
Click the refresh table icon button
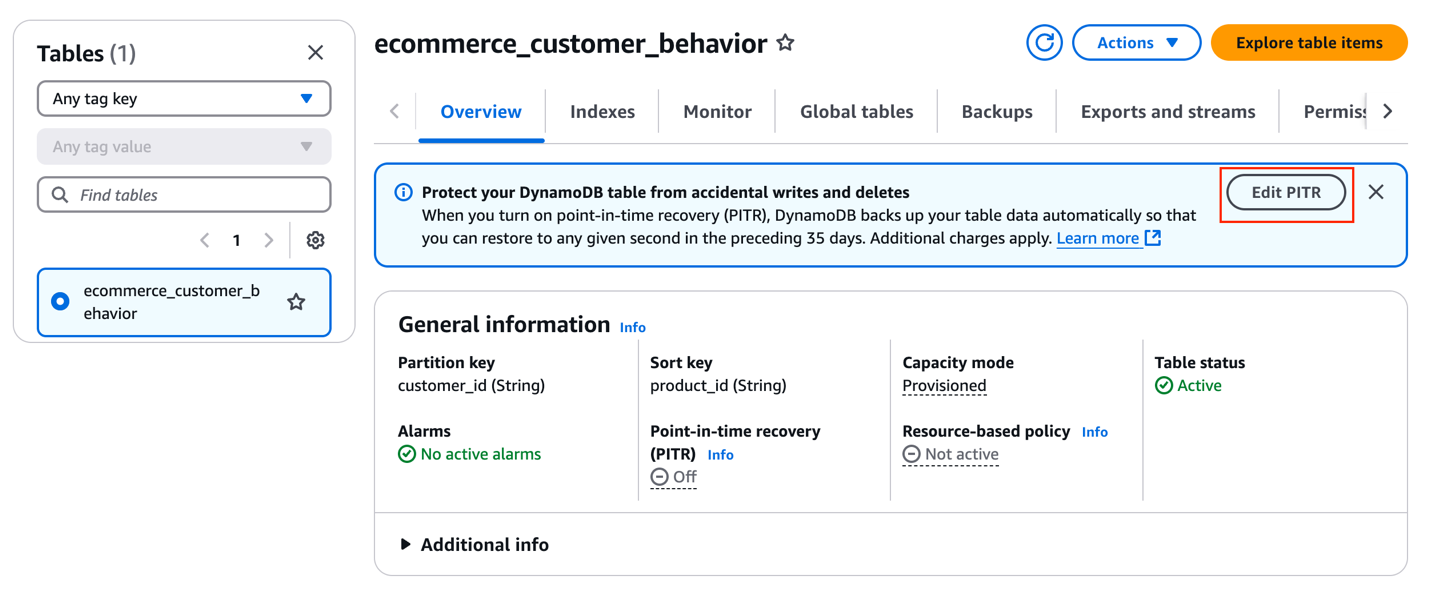[x=1044, y=43]
